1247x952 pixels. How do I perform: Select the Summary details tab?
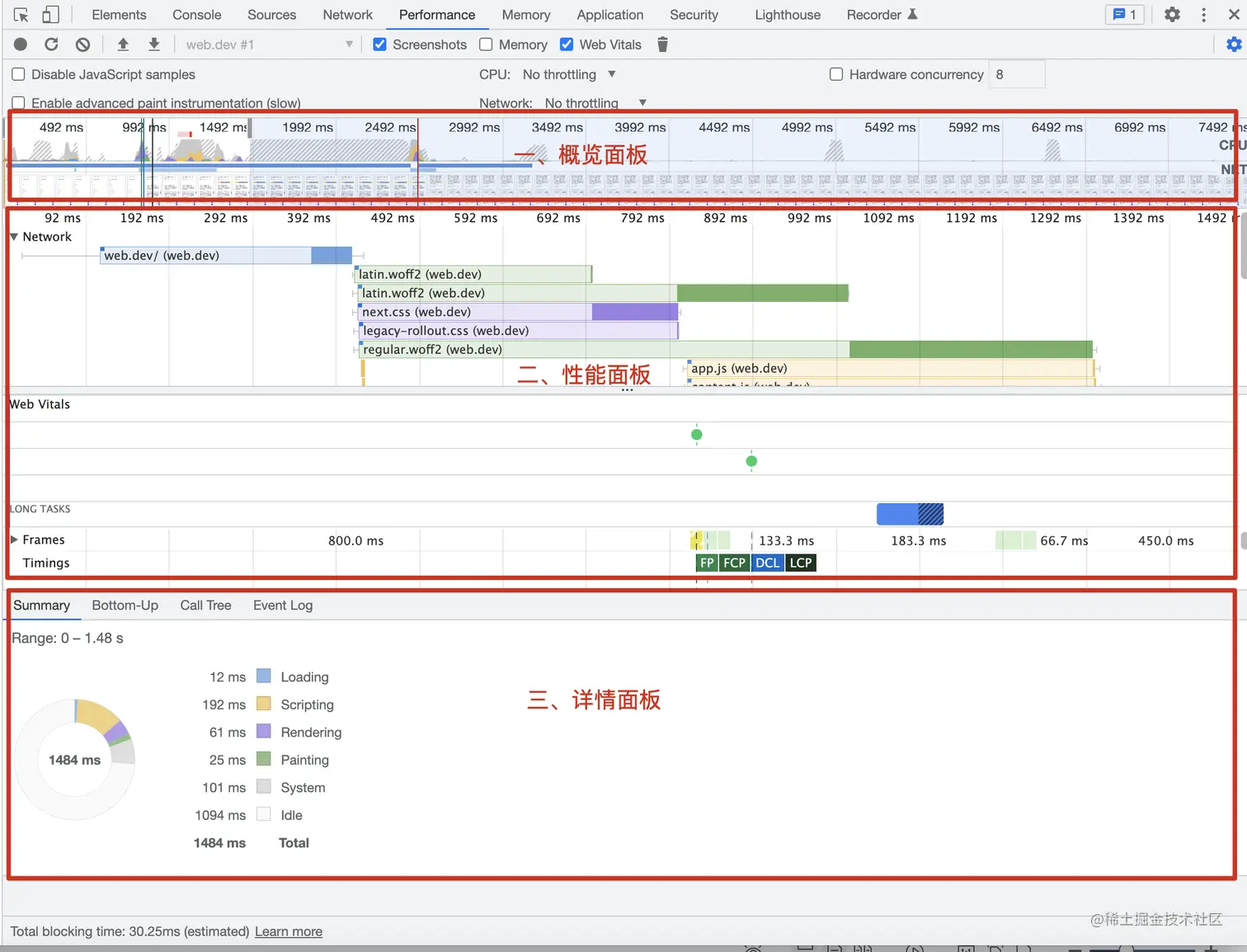[41, 606]
